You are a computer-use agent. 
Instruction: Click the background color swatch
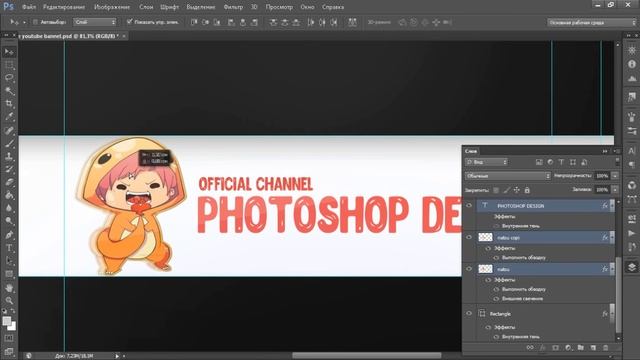pos(12,326)
